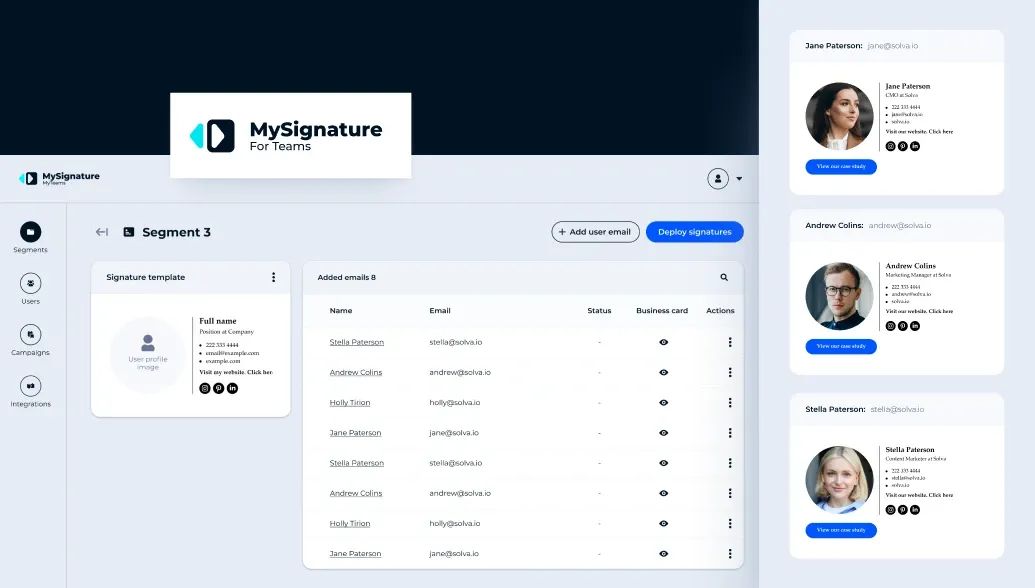Click the Pinterest icon in the Andrew Colins preview card
The image size is (1035, 588).
[x=902, y=325]
